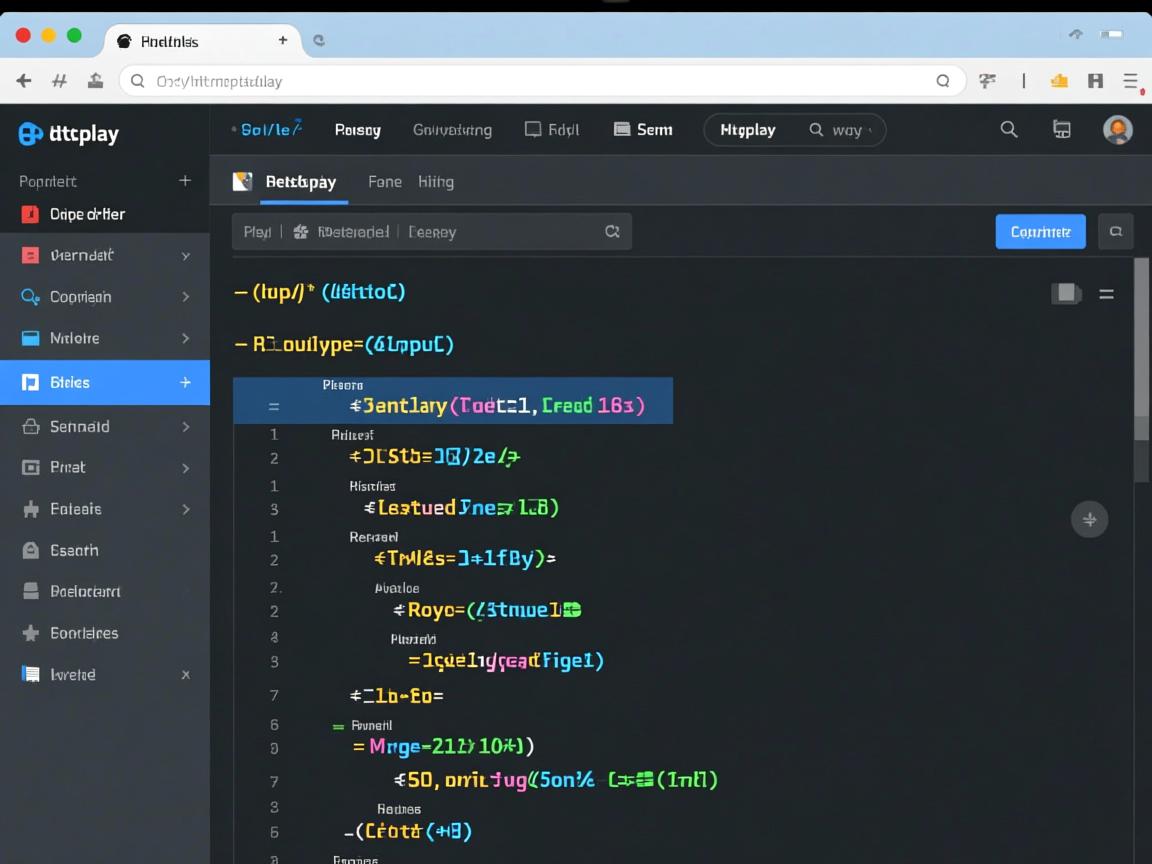Image resolution: width=1152 pixels, height=864 pixels.
Task: Open the user profile avatar
Action: click(x=1117, y=129)
